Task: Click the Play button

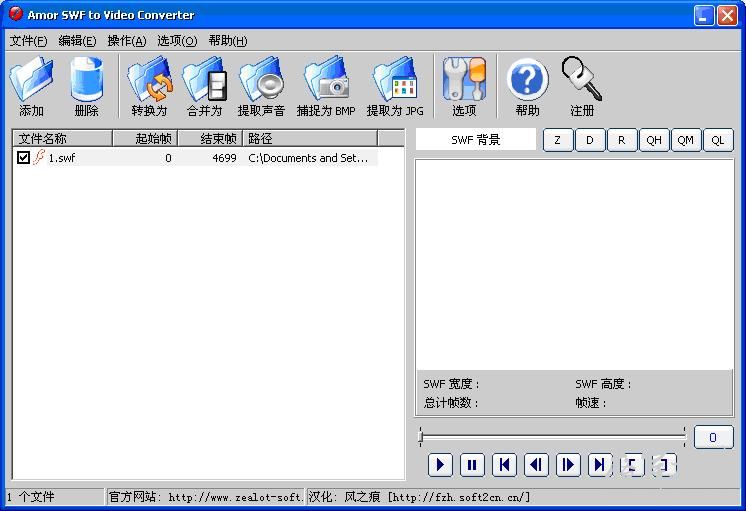Action: pos(440,465)
